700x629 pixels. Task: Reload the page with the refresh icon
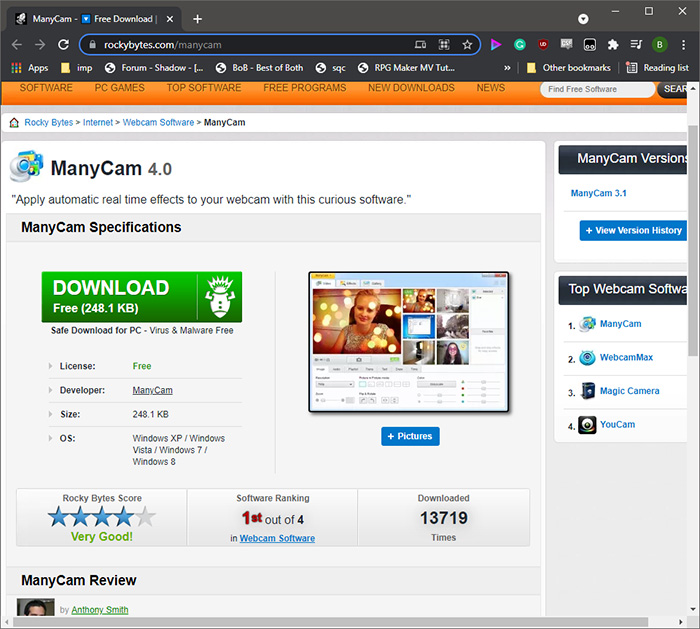pos(63,45)
